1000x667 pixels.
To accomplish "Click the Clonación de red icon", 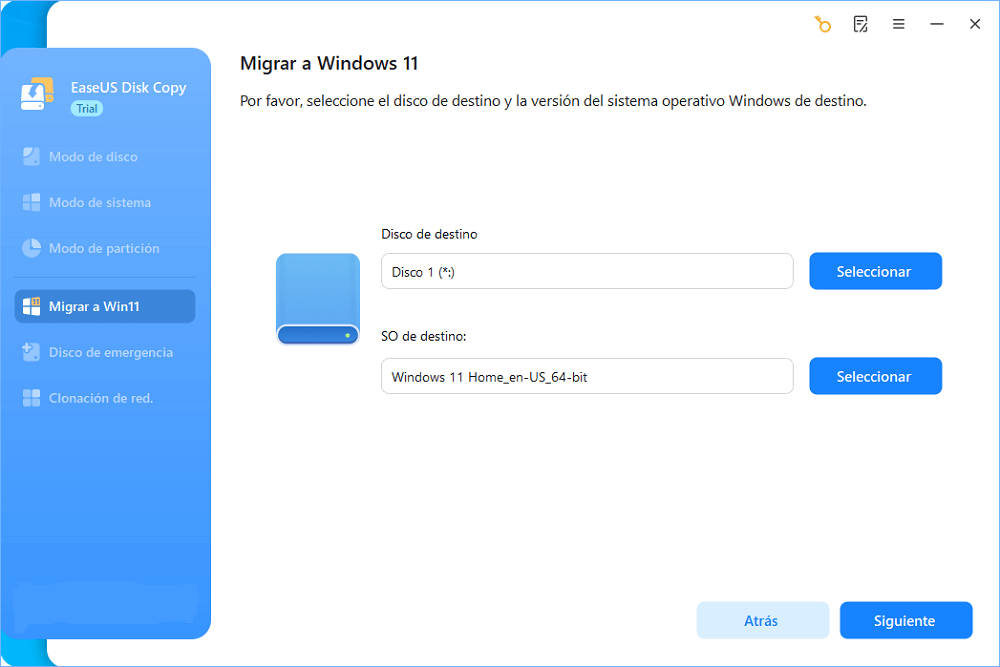I will click(x=31, y=398).
